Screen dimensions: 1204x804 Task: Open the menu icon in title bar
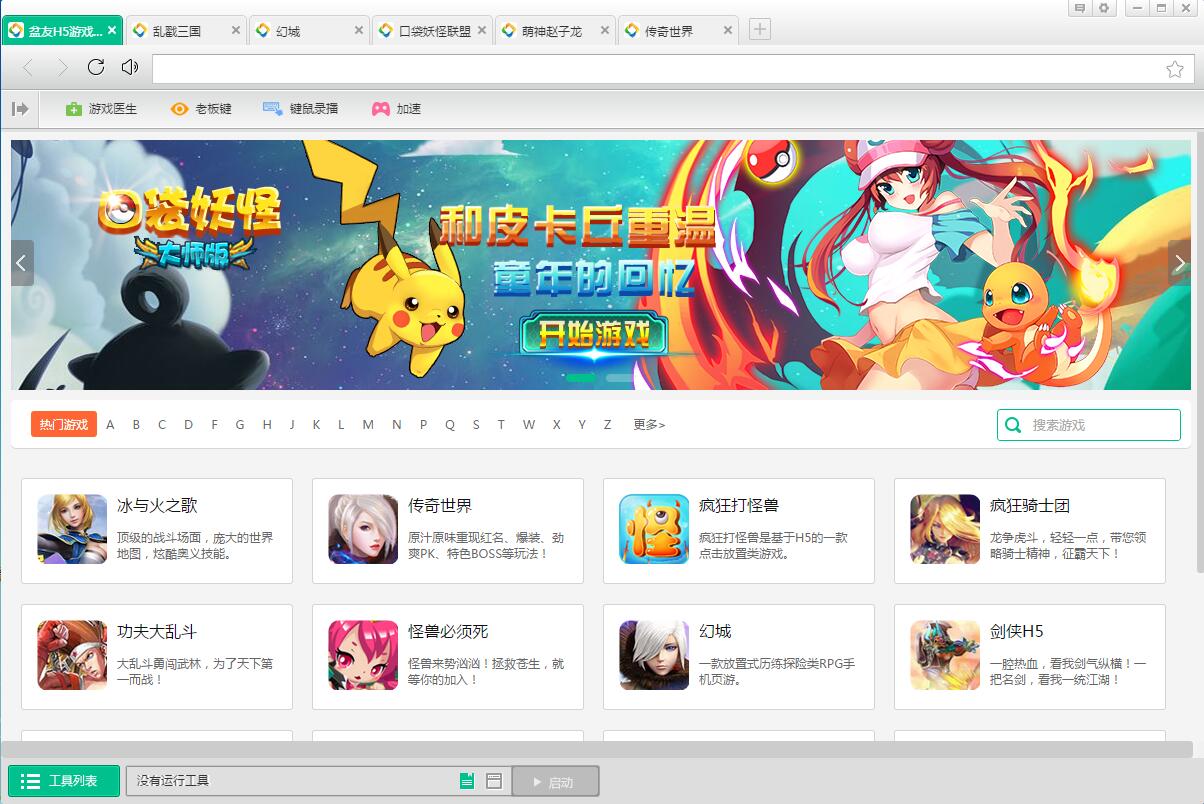point(1080,8)
